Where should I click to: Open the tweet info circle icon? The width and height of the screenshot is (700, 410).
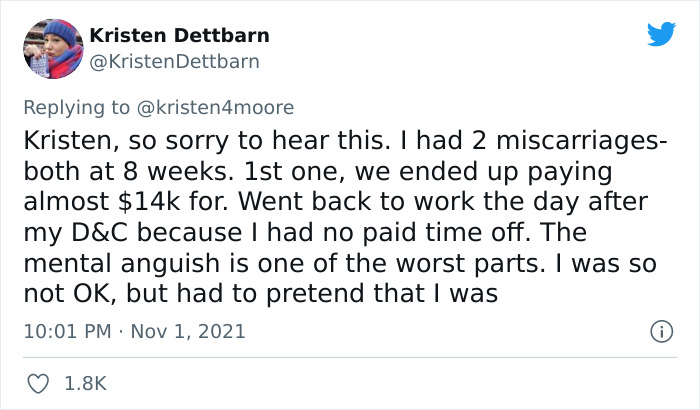pyautogui.click(x=658, y=330)
